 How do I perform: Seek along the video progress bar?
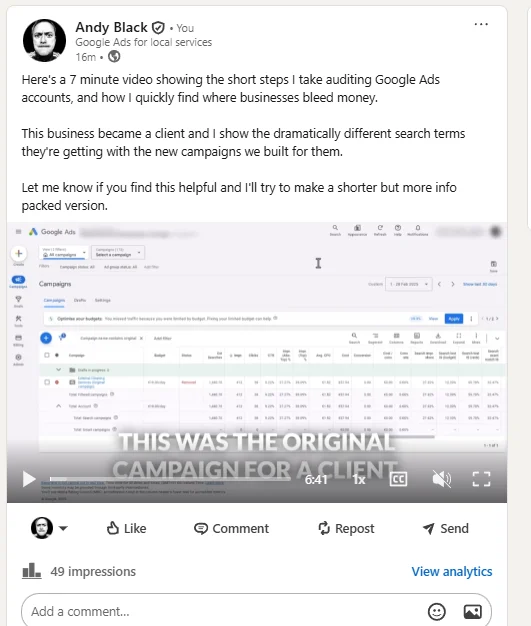170,478
